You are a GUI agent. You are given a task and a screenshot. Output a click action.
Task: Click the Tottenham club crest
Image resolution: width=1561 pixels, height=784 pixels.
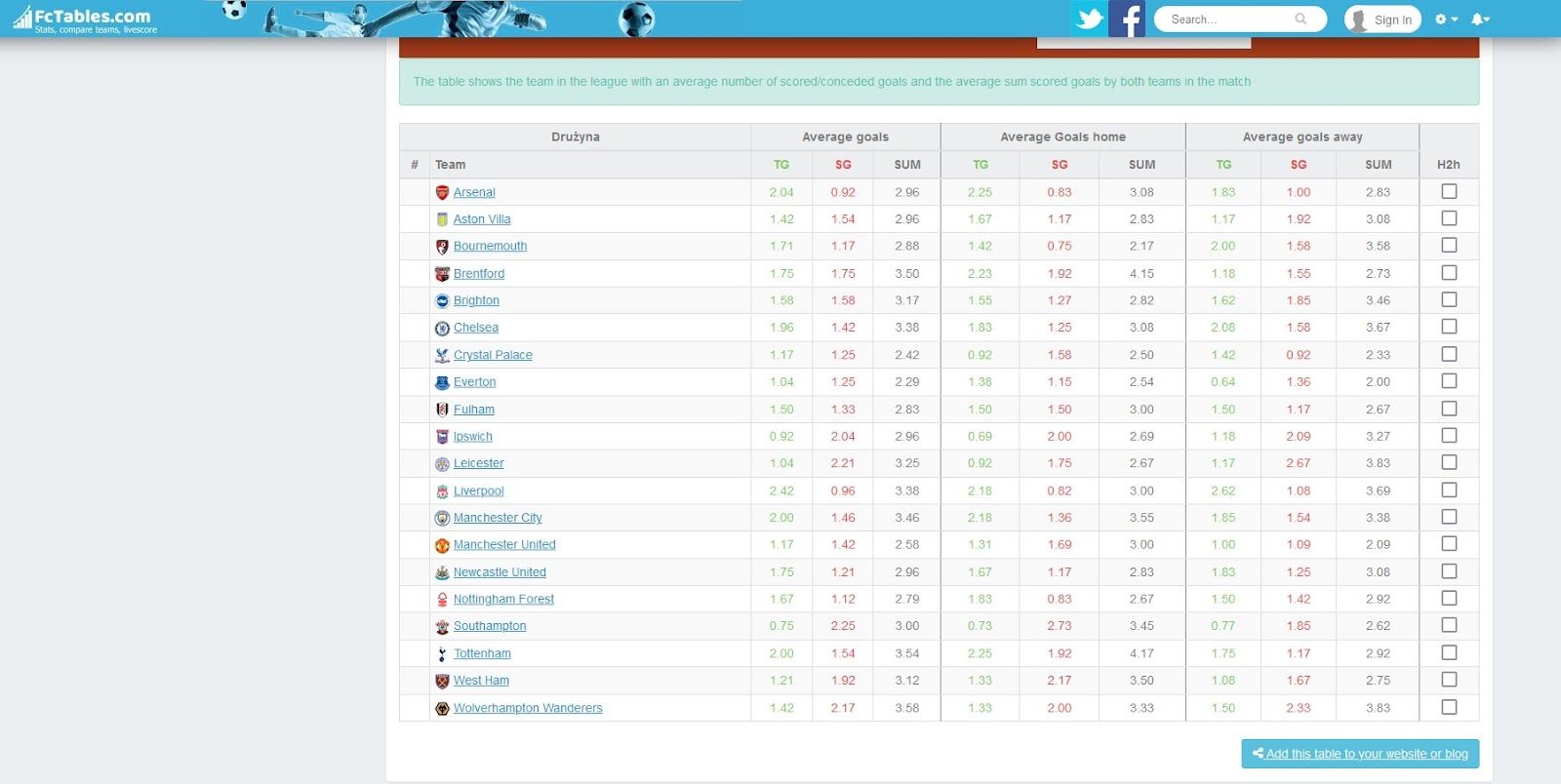pyautogui.click(x=442, y=653)
